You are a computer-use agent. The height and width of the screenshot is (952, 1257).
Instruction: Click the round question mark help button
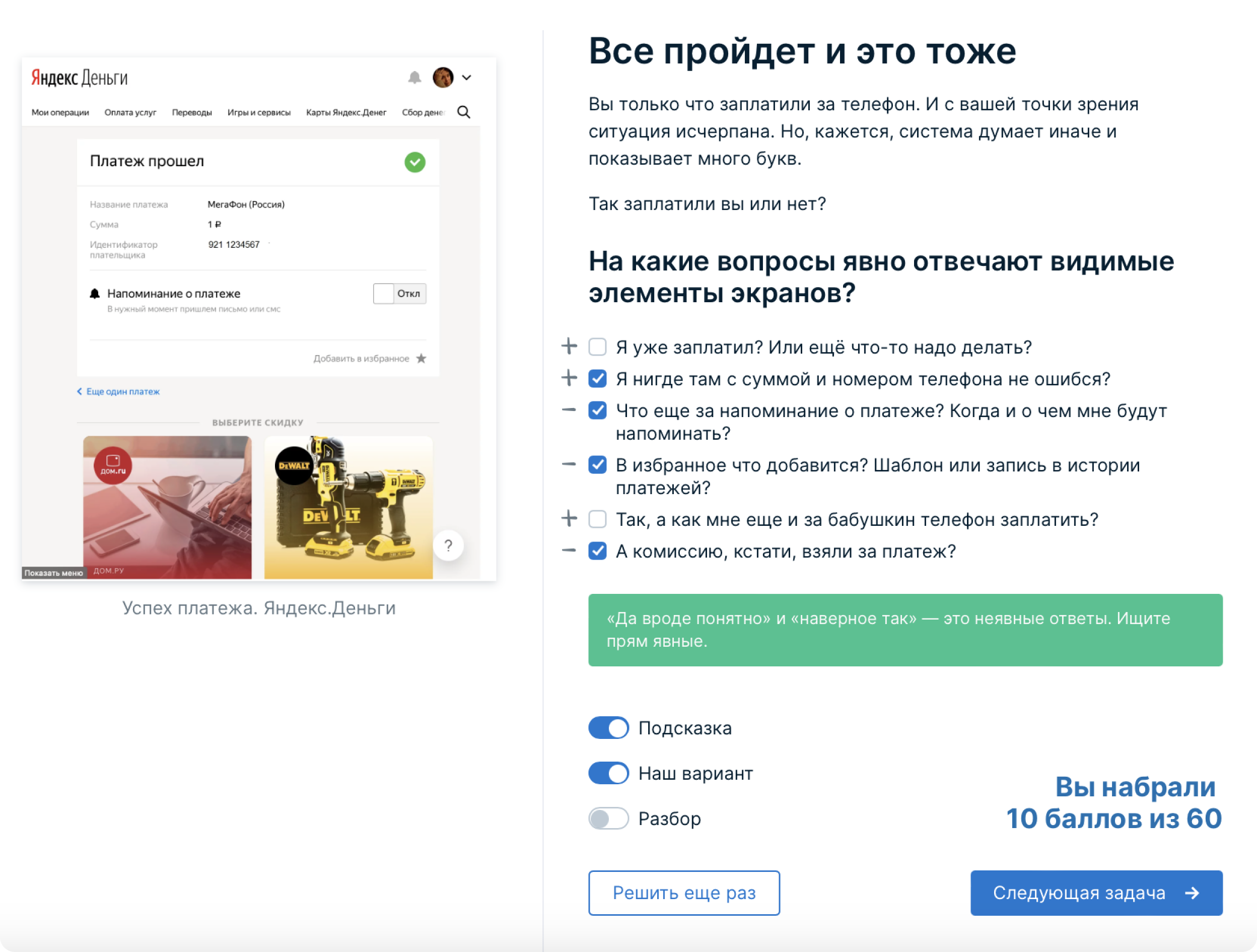[448, 546]
